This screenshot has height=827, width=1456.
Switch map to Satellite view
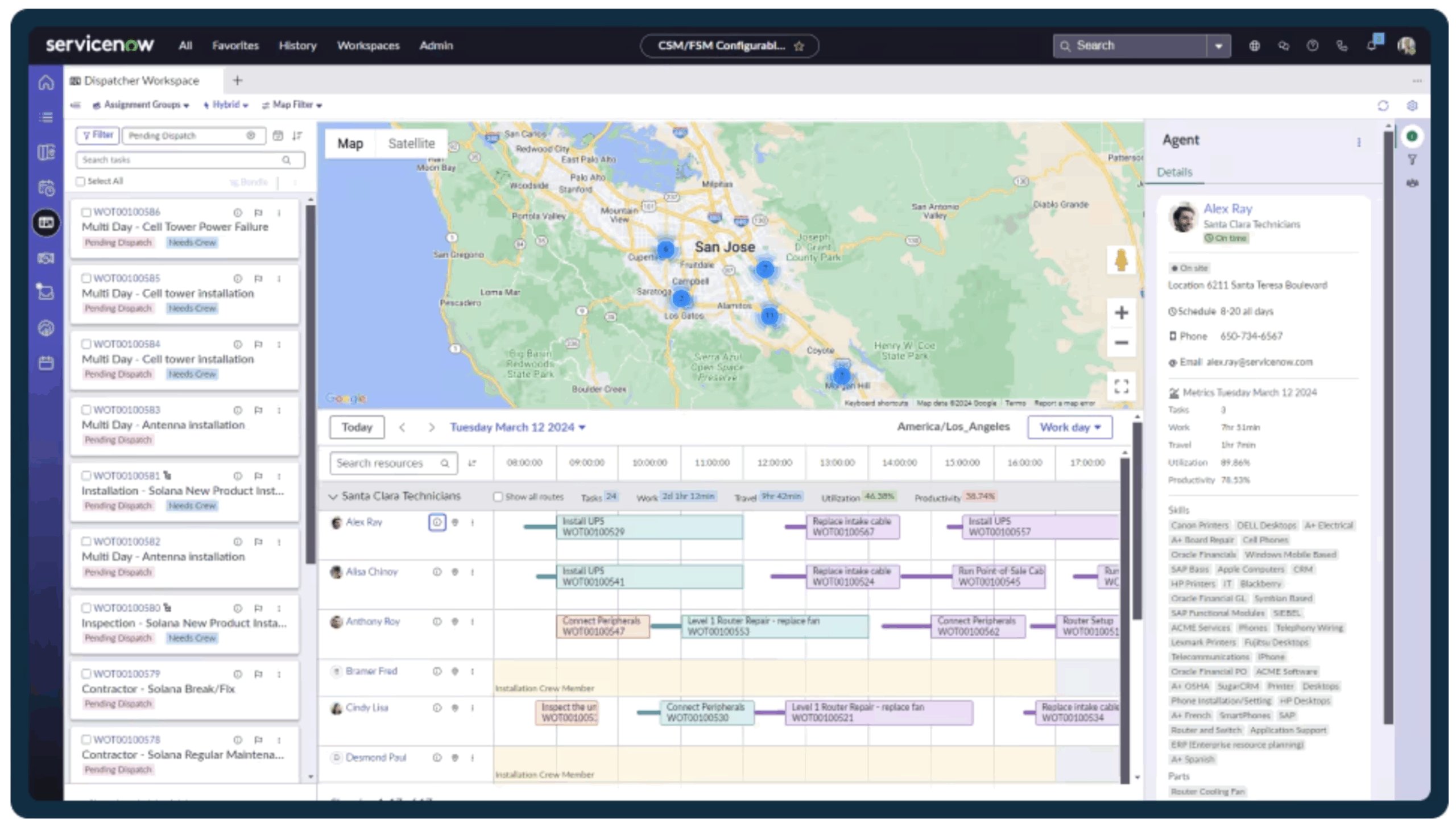(x=411, y=144)
